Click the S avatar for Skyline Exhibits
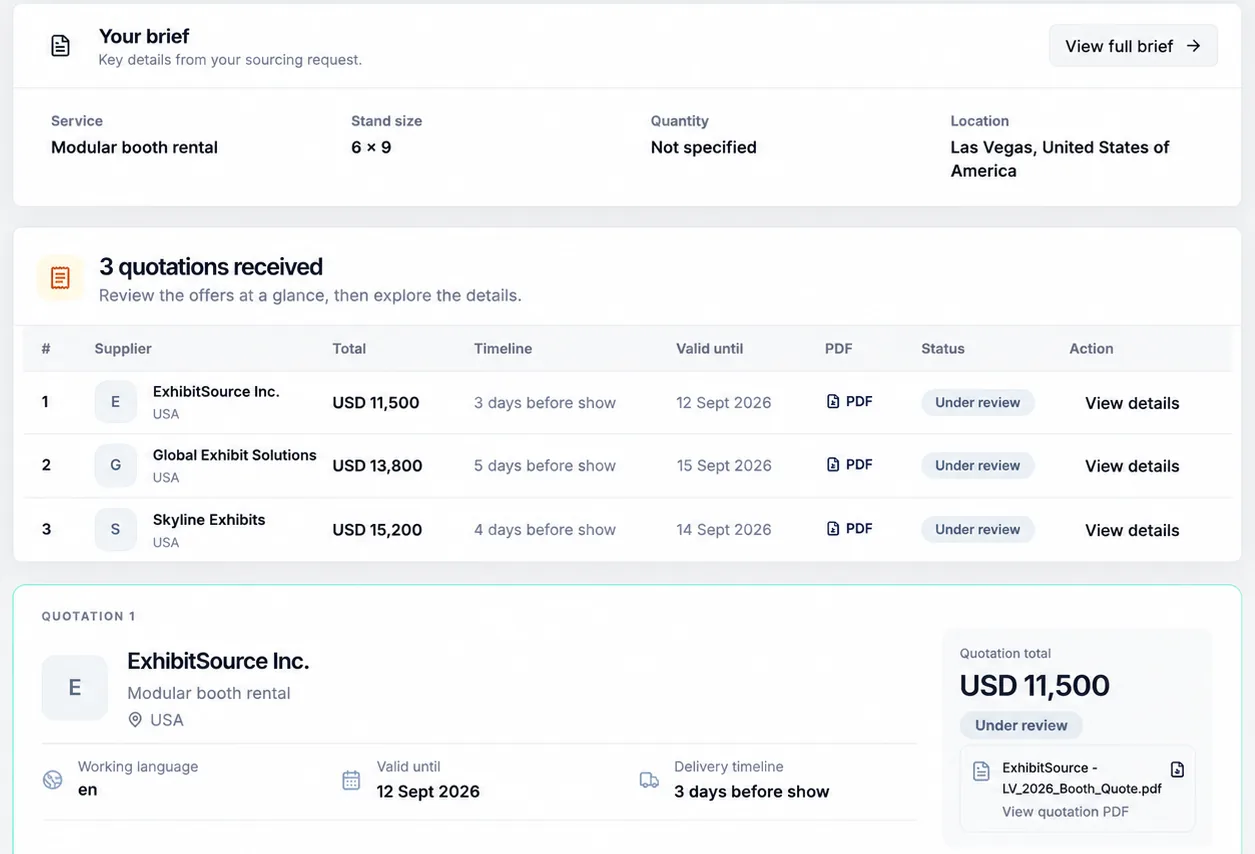1255x854 pixels. [x=115, y=529]
